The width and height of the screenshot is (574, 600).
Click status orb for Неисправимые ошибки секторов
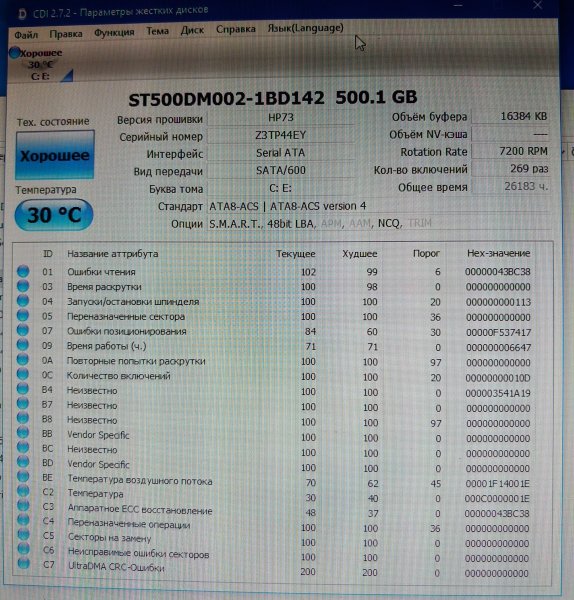[x=23, y=549]
